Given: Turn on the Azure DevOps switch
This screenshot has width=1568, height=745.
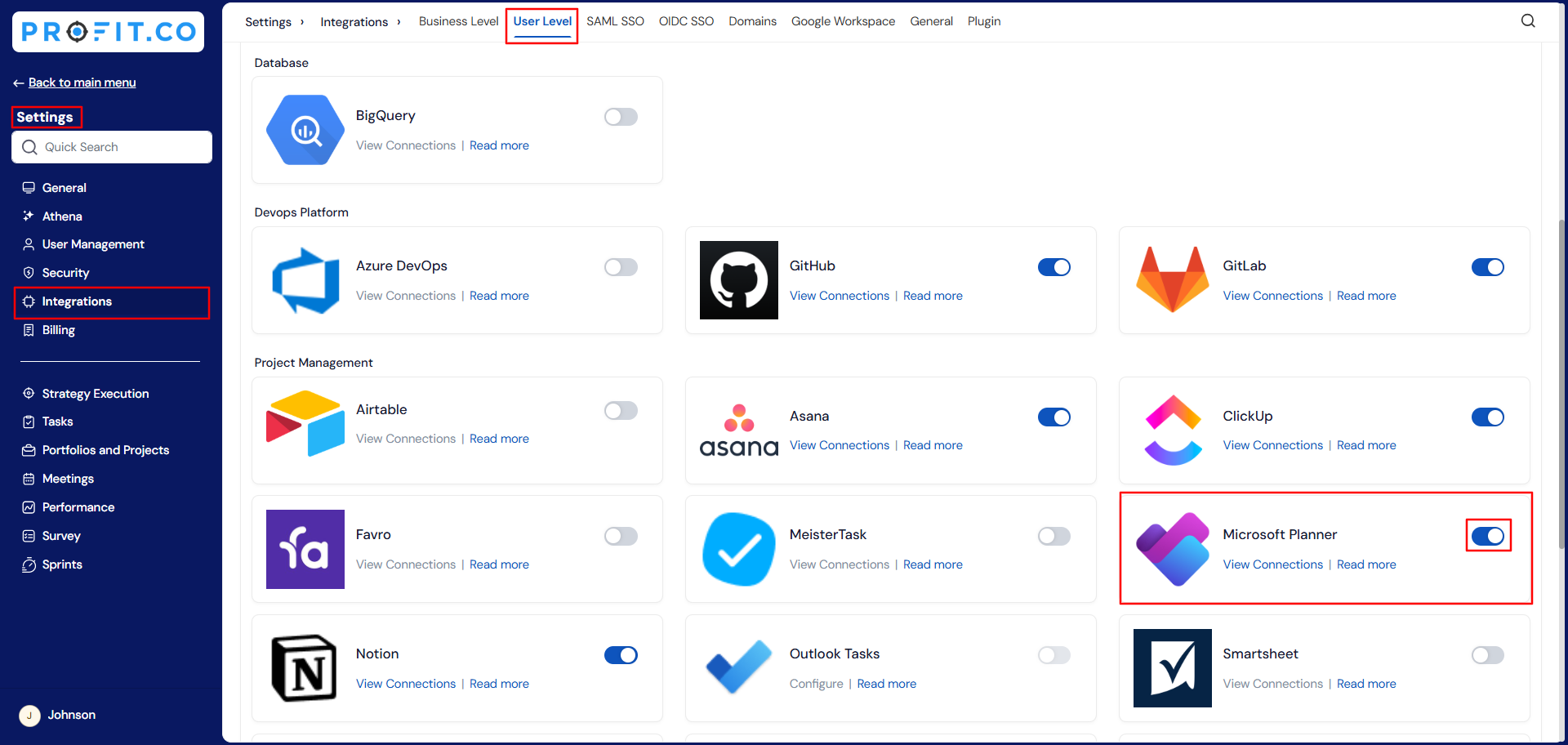Looking at the screenshot, I should 621,267.
